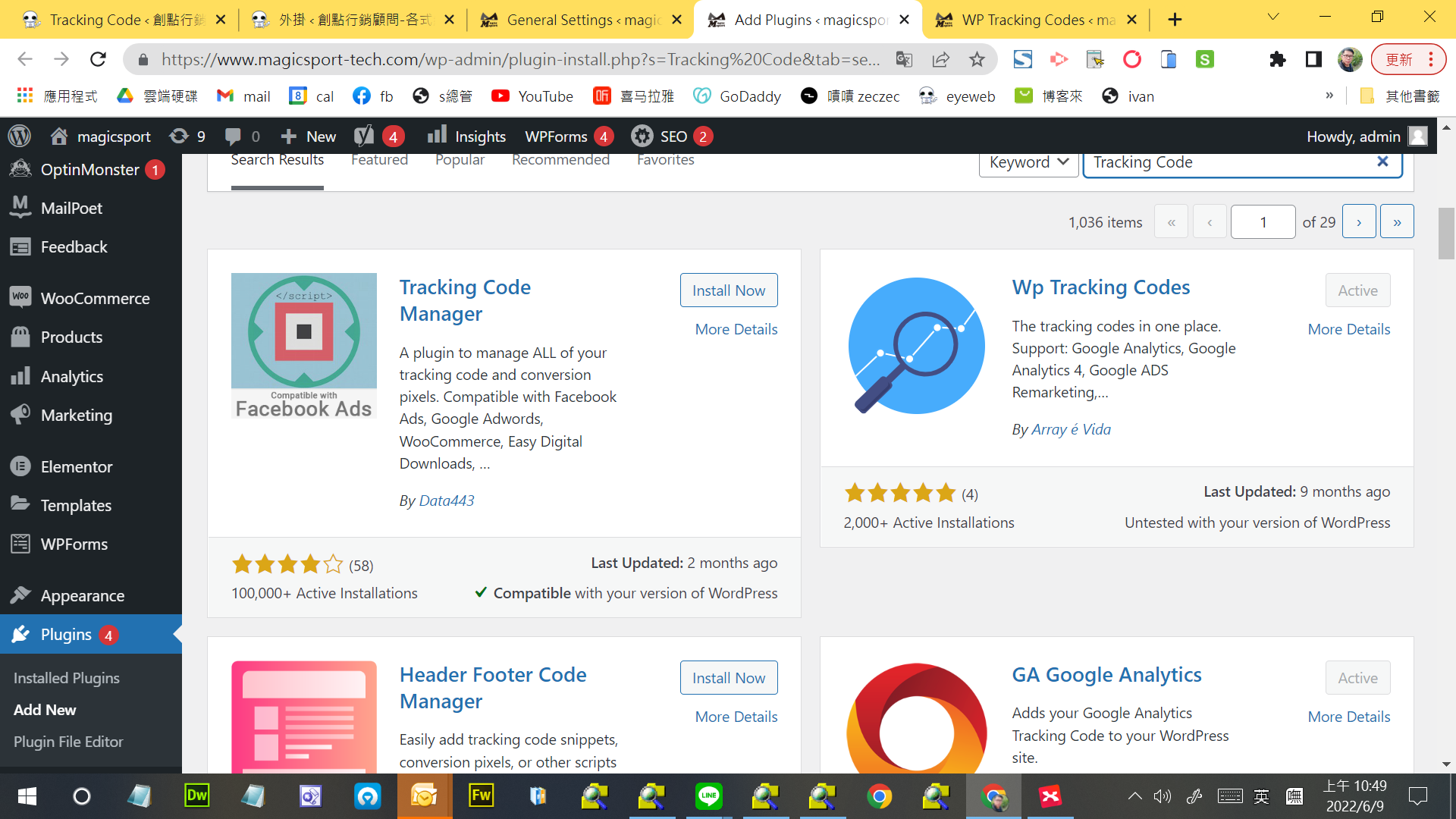Open author link Data443
Screen dimensions: 1456x819
coord(447,500)
